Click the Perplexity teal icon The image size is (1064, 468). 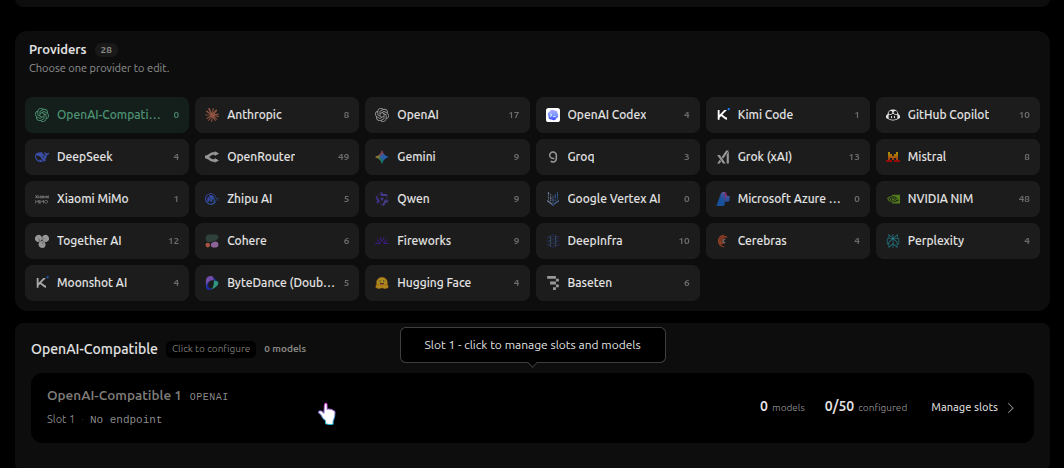pos(893,241)
